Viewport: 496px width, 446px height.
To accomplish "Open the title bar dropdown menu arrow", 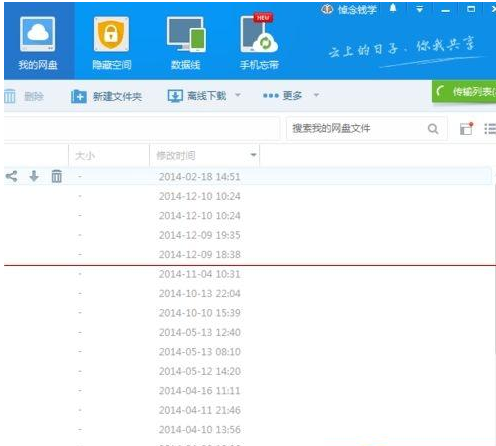I will coord(420,9).
